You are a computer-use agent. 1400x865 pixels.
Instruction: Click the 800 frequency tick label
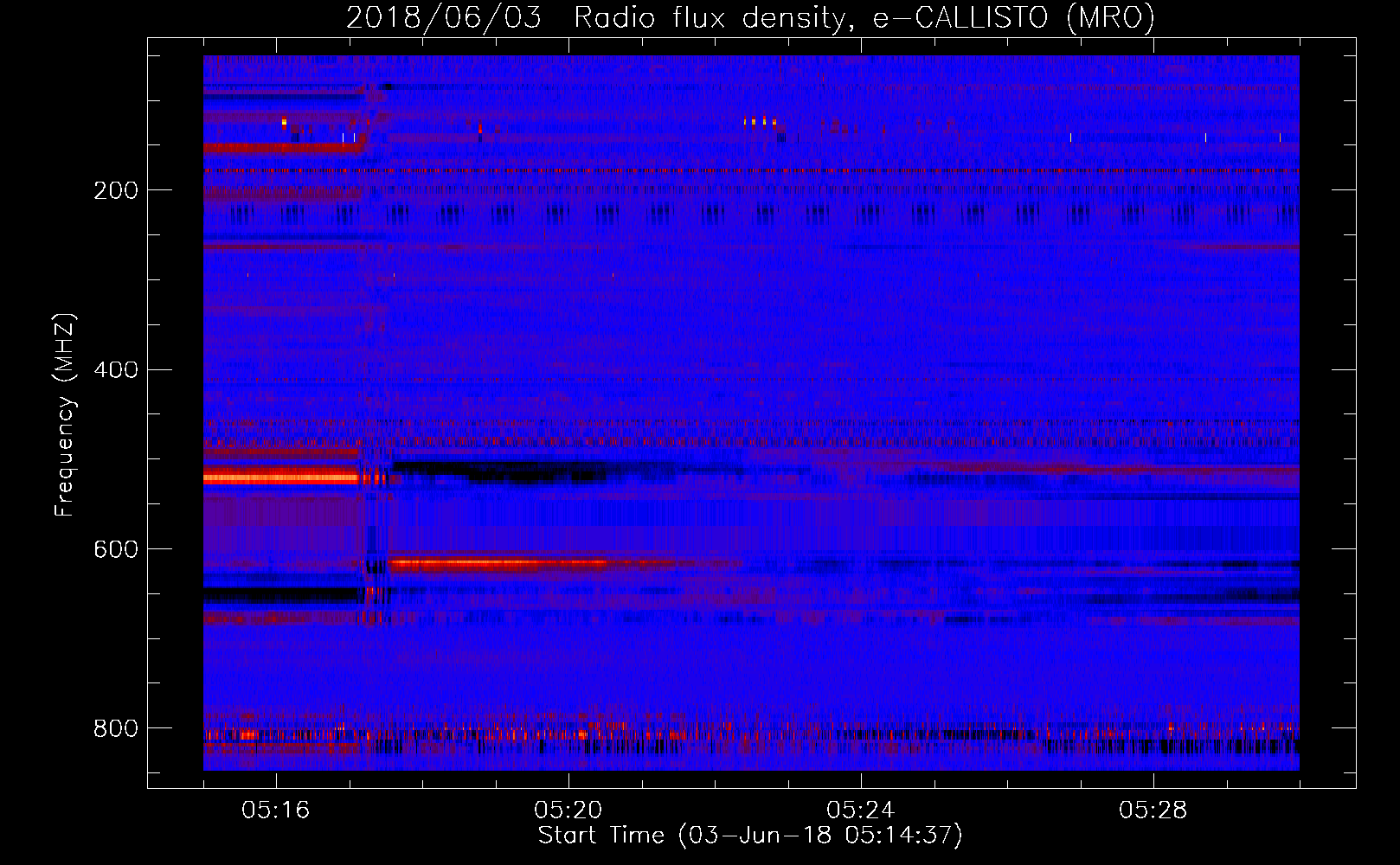(x=116, y=729)
